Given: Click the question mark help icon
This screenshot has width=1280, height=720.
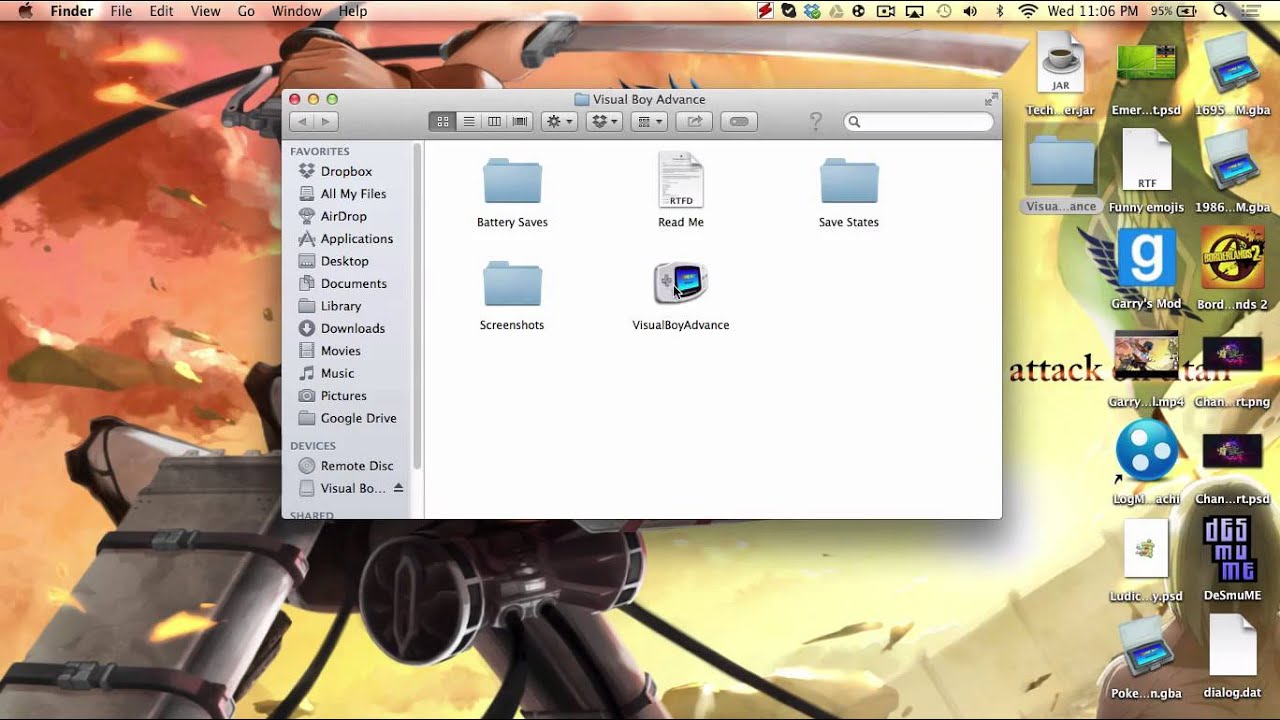Looking at the screenshot, I should (816, 121).
